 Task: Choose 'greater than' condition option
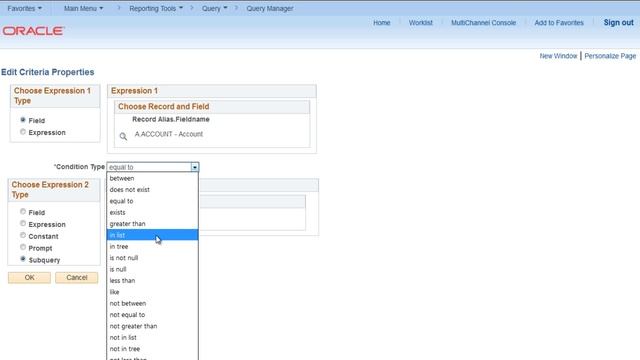[x=153, y=224]
